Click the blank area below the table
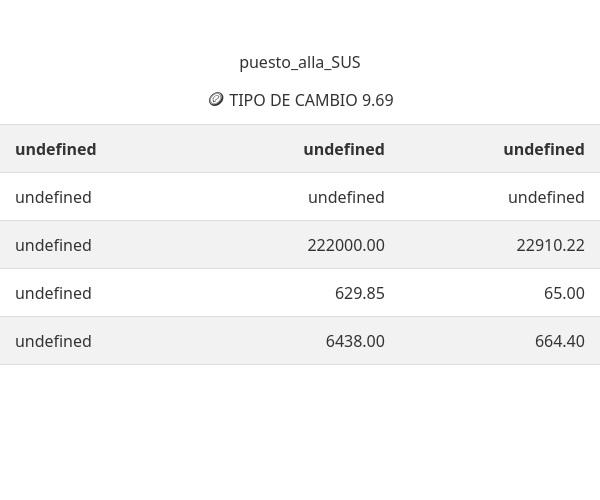The image size is (600, 500). coord(300,432)
